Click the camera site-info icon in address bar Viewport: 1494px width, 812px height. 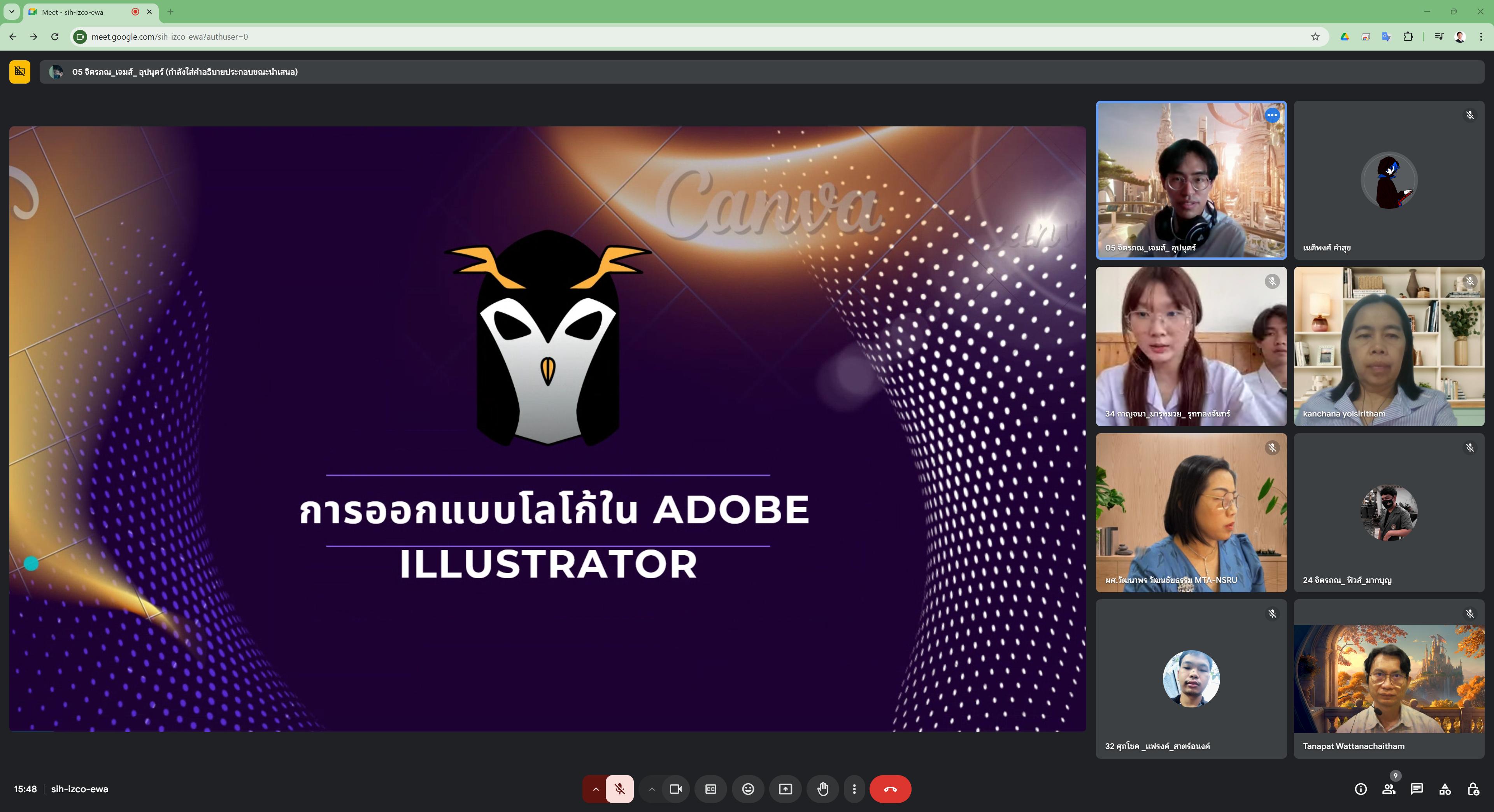click(x=81, y=37)
